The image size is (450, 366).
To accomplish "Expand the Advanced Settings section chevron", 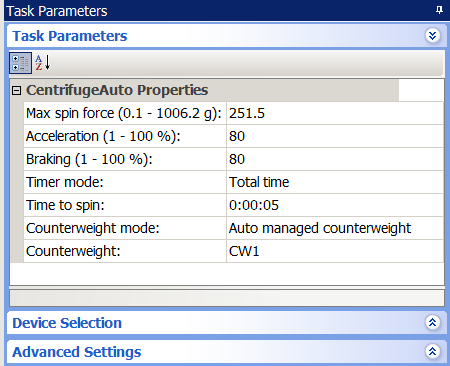I will 433,351.
